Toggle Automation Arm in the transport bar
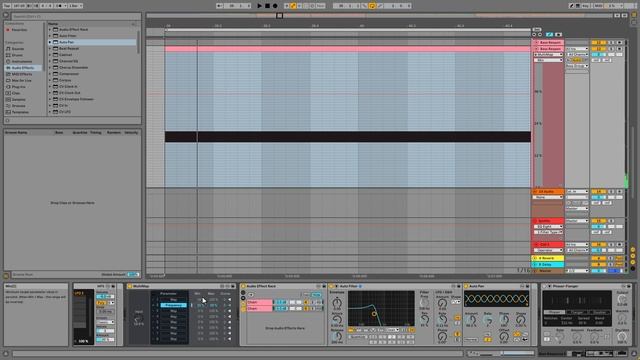640x360 pixels. pyautogui.click(x=293, y=6)
